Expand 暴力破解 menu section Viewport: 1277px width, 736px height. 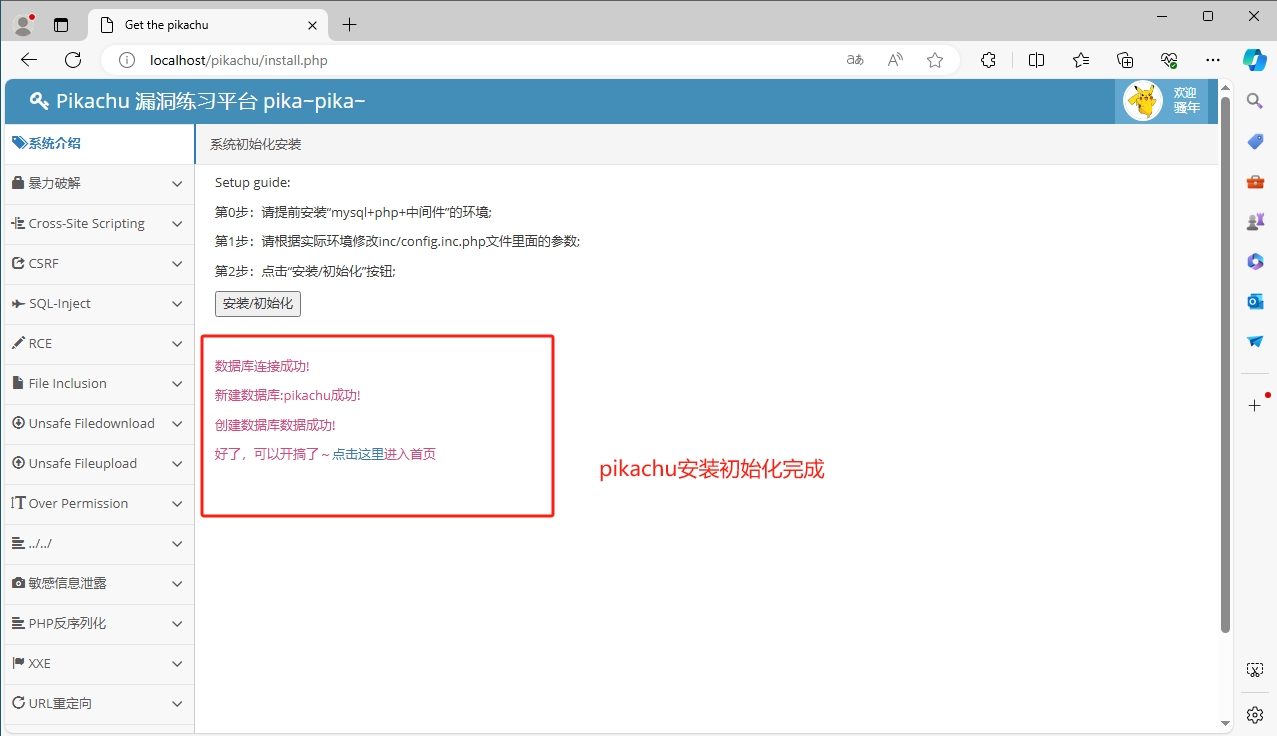click(x=100, y=184)
